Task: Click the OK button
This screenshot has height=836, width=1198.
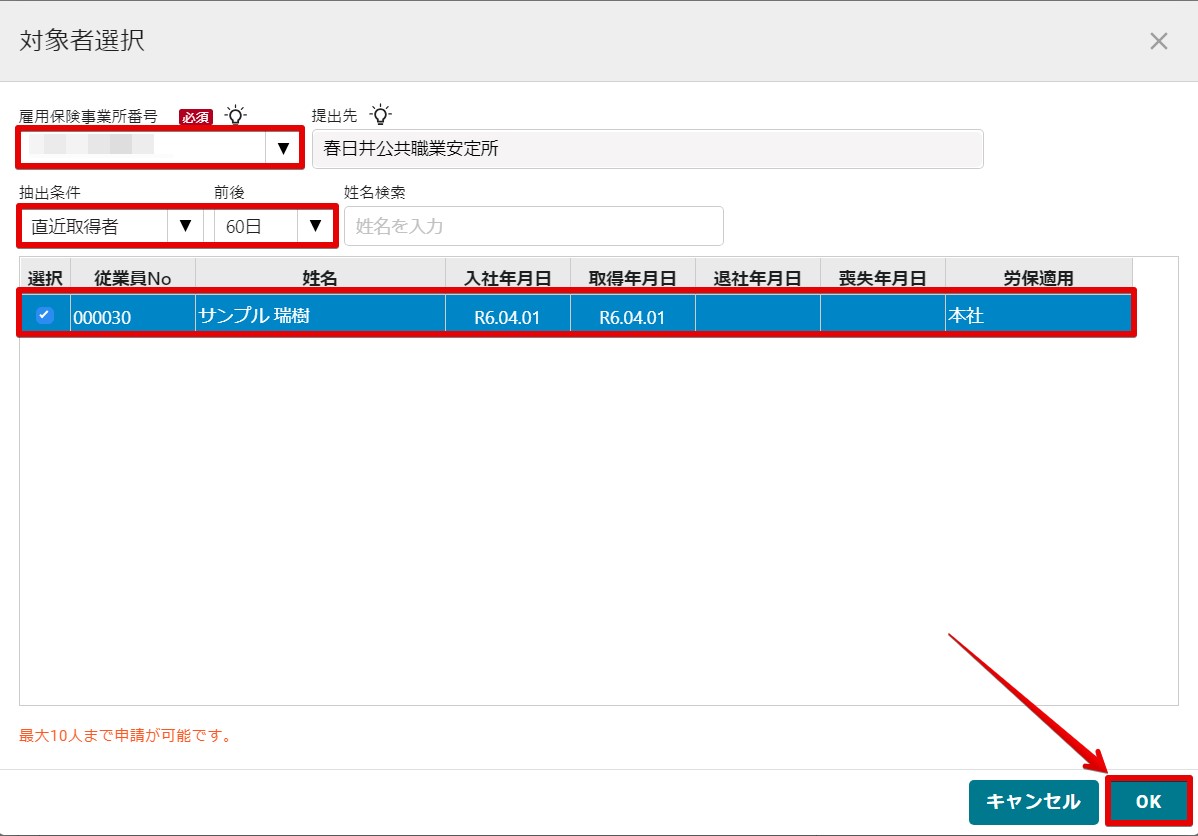Action: click(x=1148, y=801)
